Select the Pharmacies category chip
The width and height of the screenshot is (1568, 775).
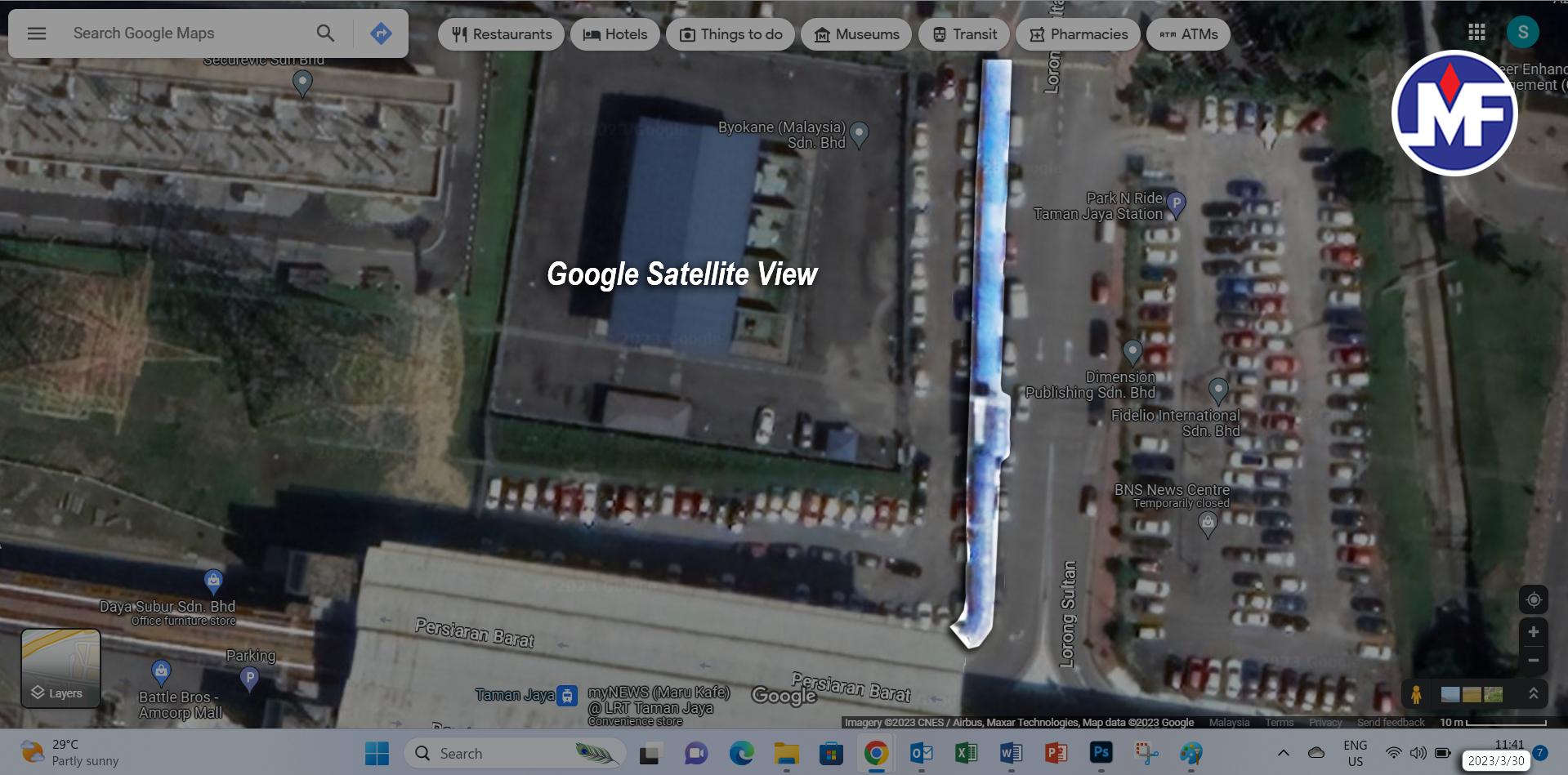click(x=1078, y=34)
